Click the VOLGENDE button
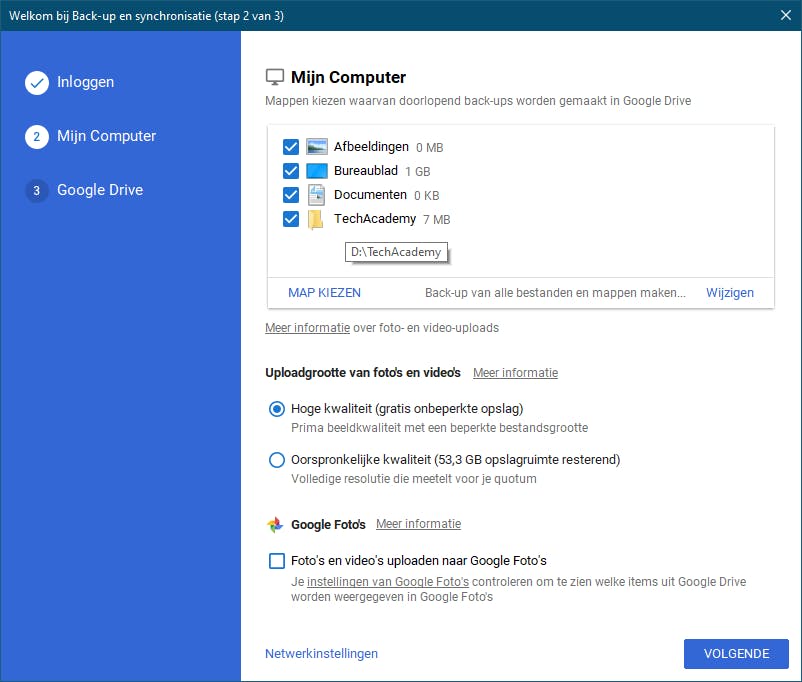 tap(737, 654)
